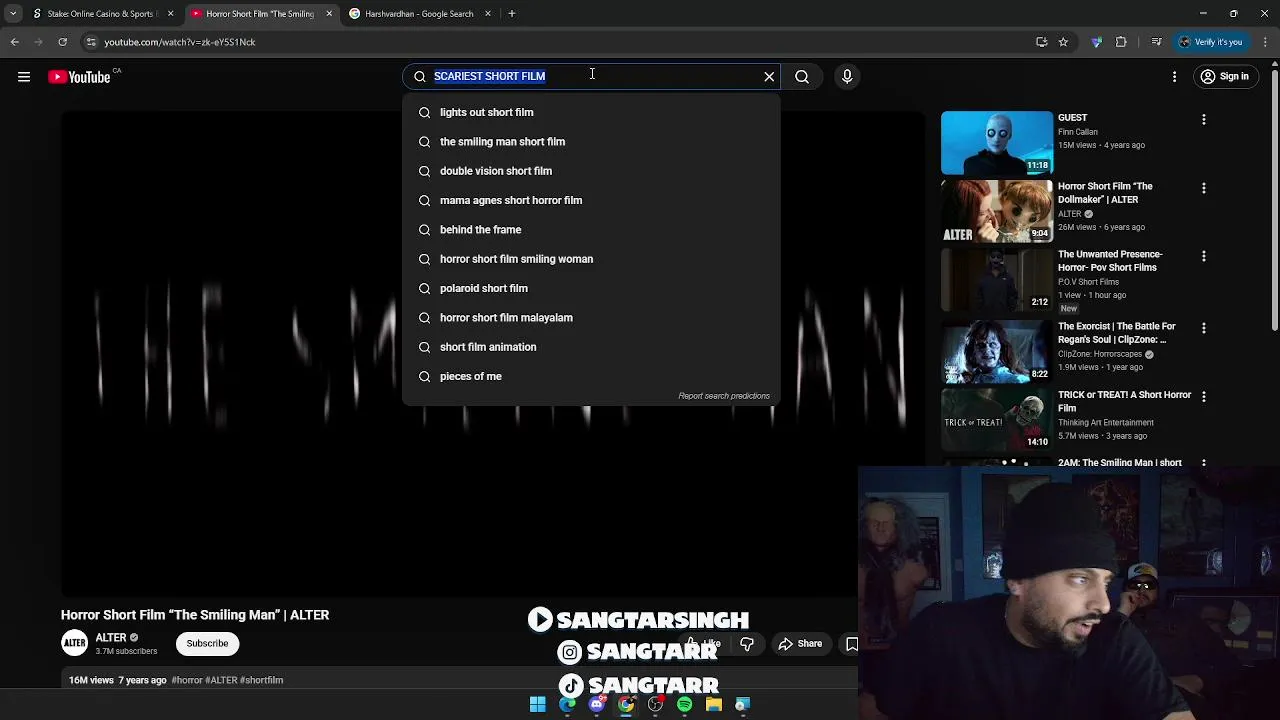Reload the page with refresh icon
1280x720 pixels.
pyautogui.click(x=62, y=42)
